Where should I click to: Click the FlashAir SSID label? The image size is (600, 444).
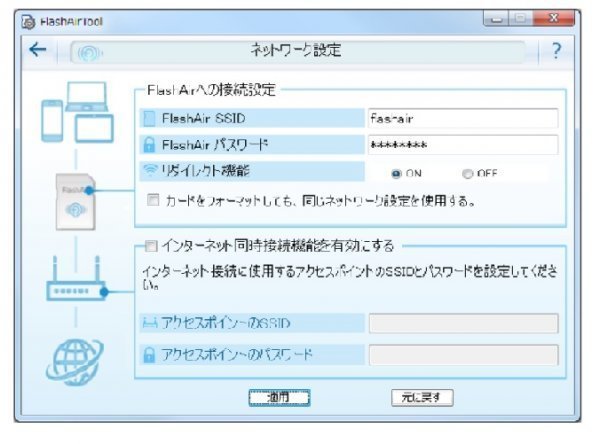pos(204,118)
